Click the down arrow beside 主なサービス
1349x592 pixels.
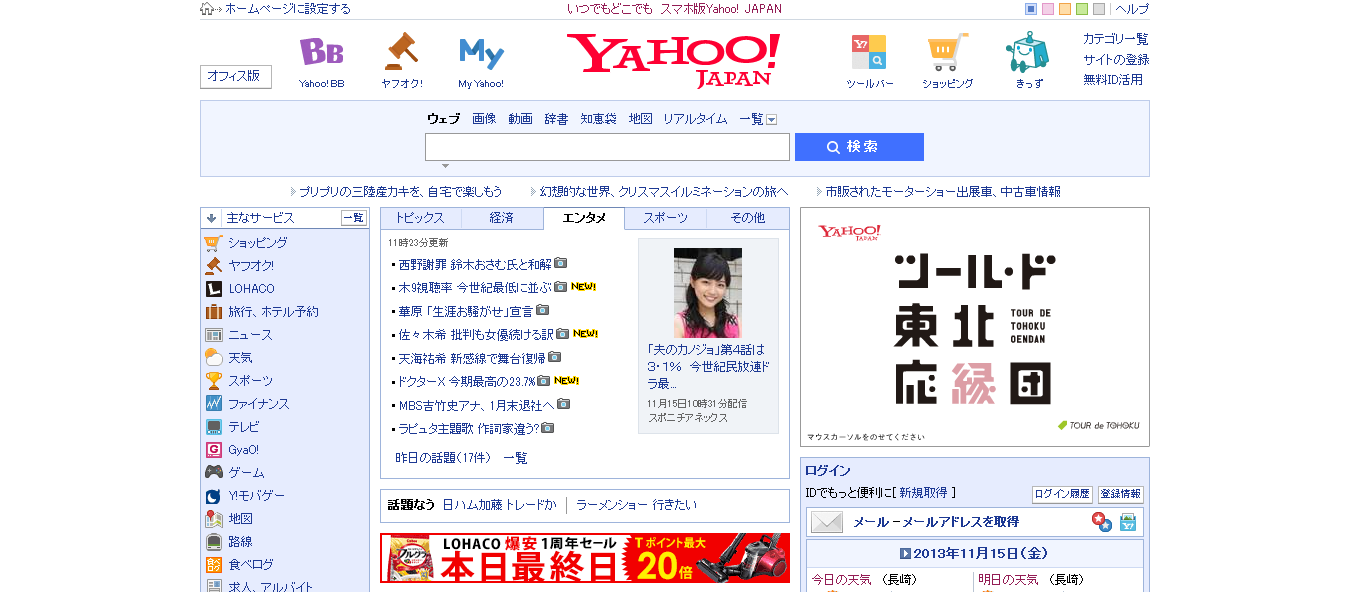tap(211, 218)
